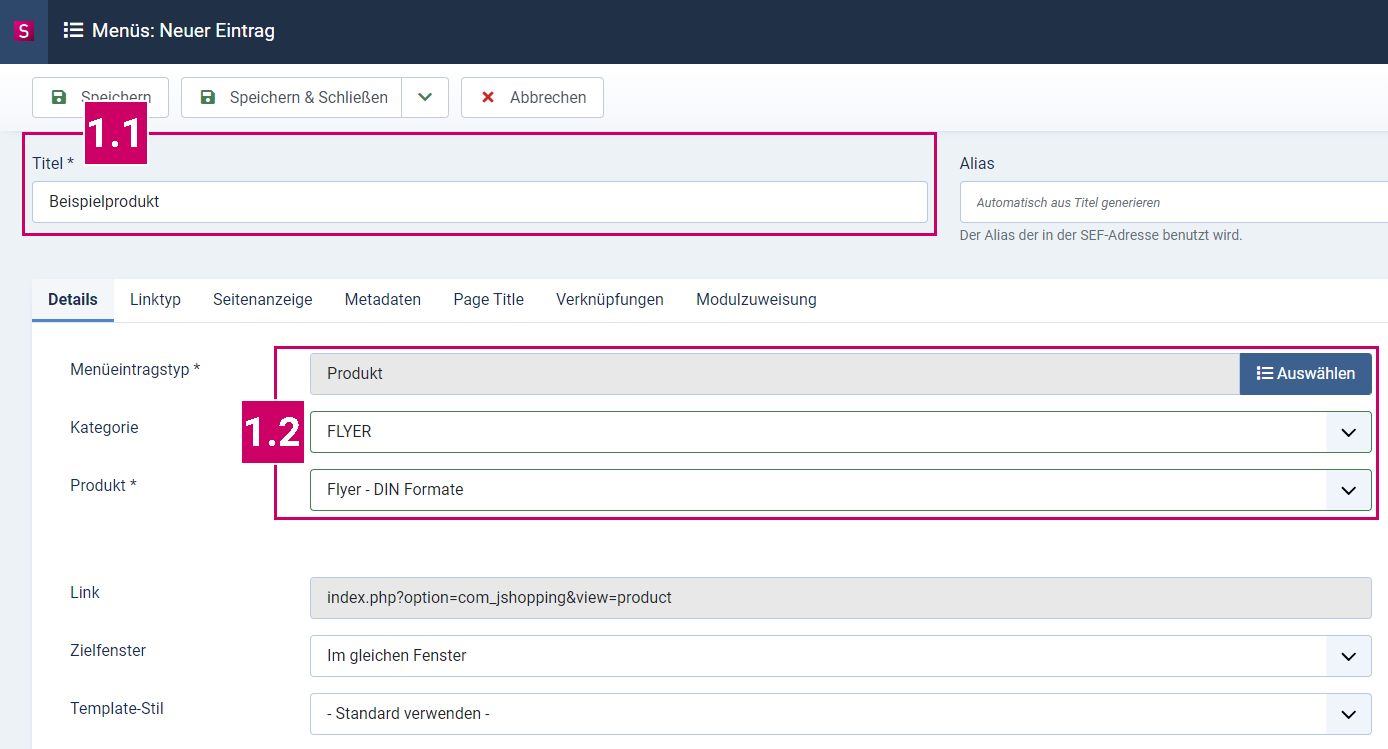Switch to the Details tab

[73, 300]
